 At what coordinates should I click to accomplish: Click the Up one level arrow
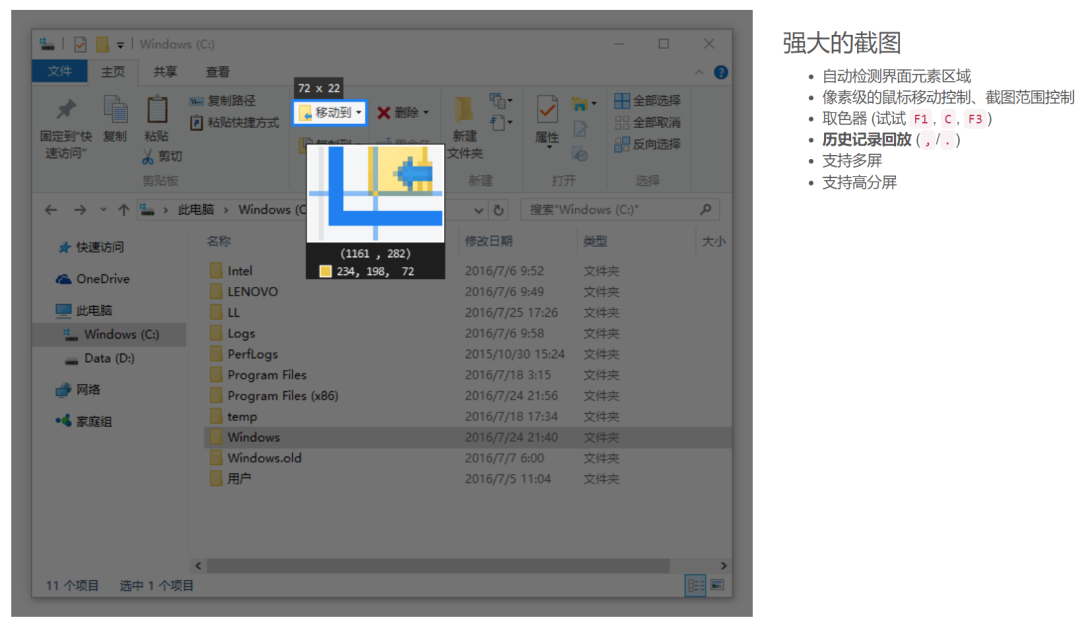[x=123, y=210]
